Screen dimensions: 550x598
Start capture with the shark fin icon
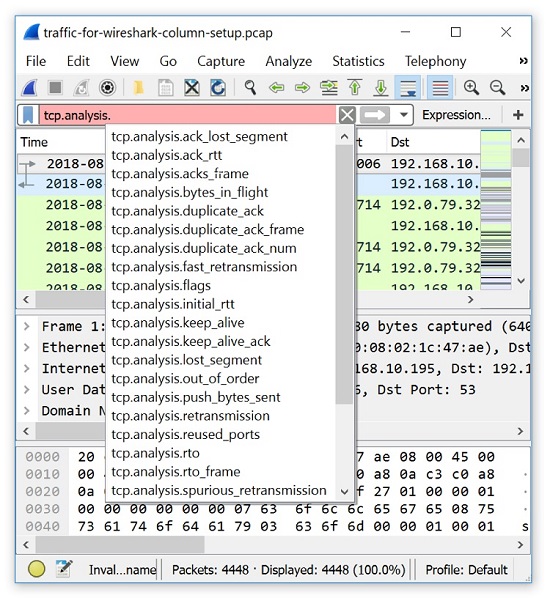point(29,88)
